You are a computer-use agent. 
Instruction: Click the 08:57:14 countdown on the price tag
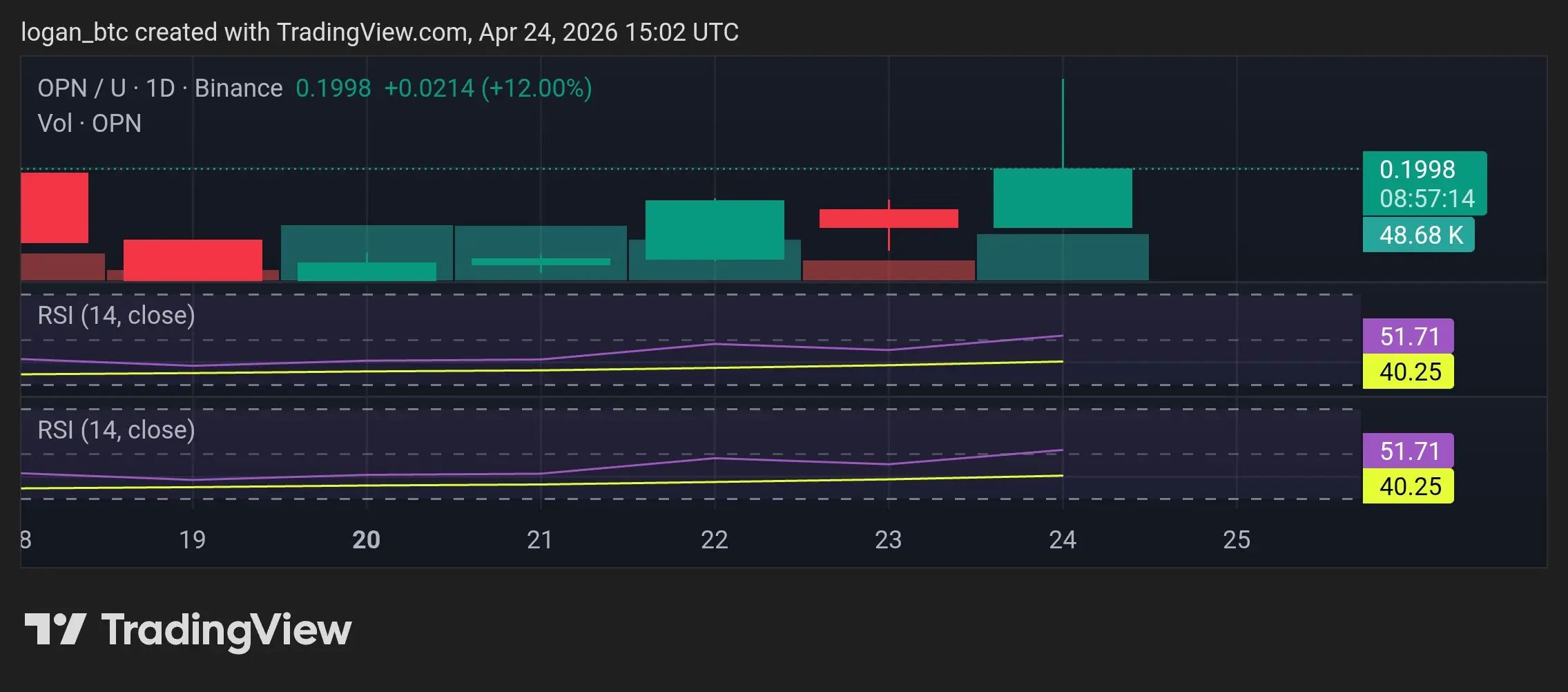[1427, 199]
